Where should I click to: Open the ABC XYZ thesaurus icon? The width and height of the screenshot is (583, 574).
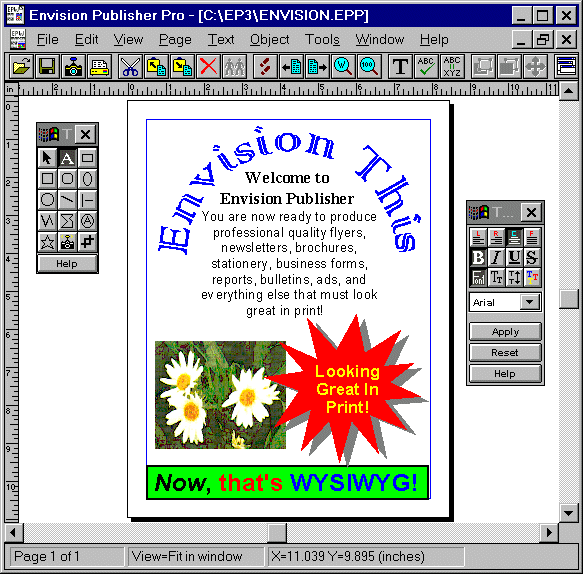click(x=452, y=67)
